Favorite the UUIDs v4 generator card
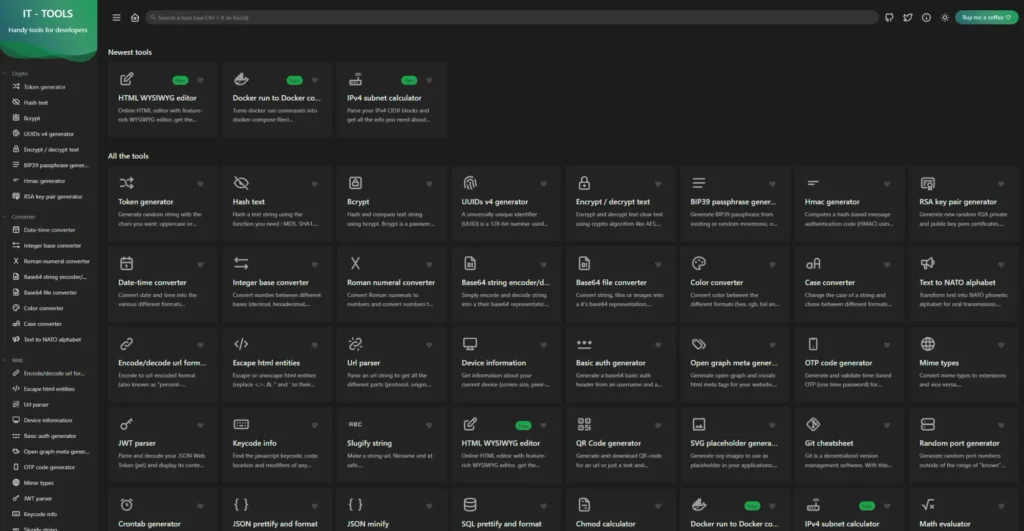Viewport: 1024px width, 531px height. [x=543, y=184]
